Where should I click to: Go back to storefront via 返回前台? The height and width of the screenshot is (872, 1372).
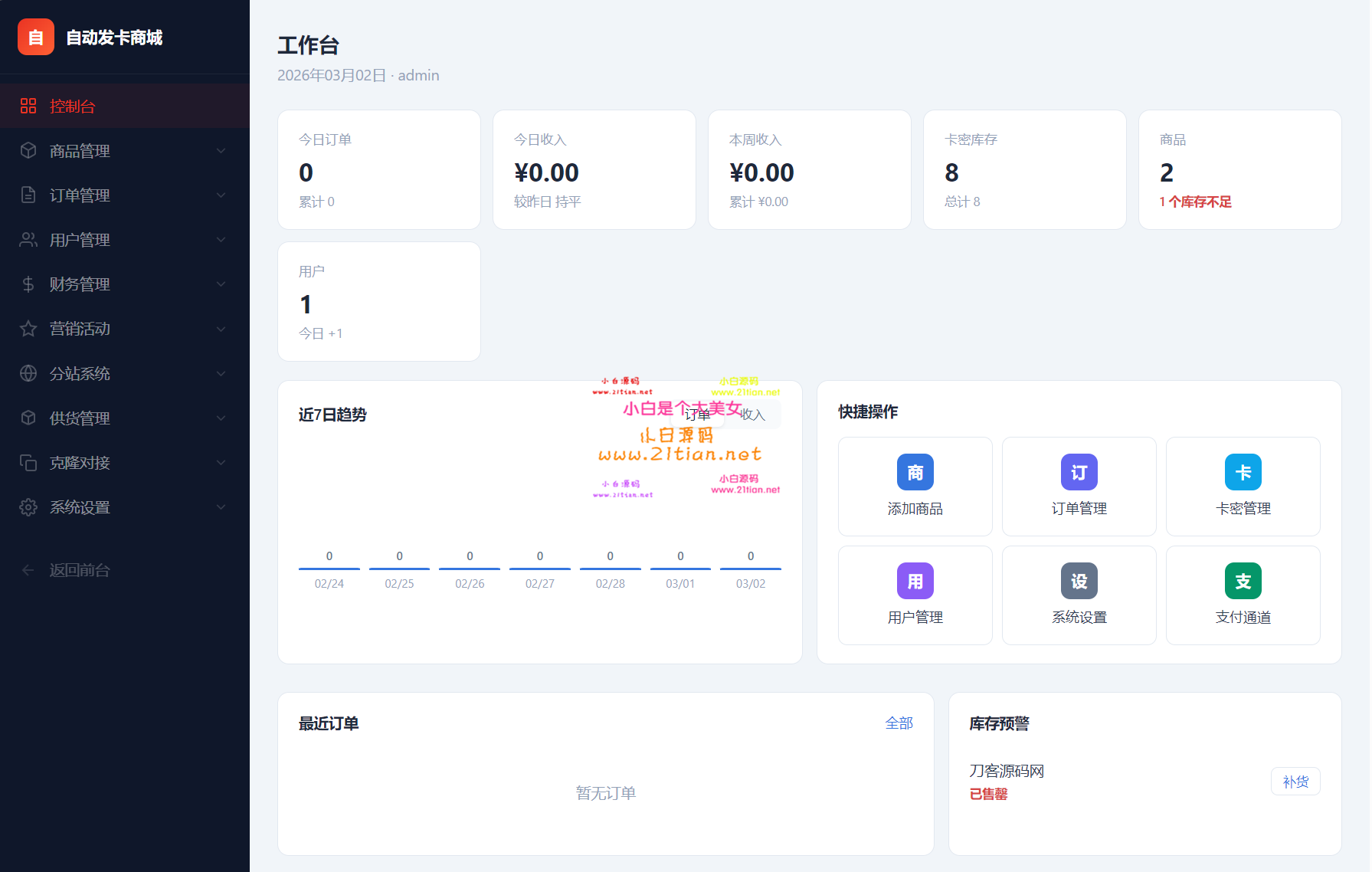pyautogui.click(x=80, y=570)
